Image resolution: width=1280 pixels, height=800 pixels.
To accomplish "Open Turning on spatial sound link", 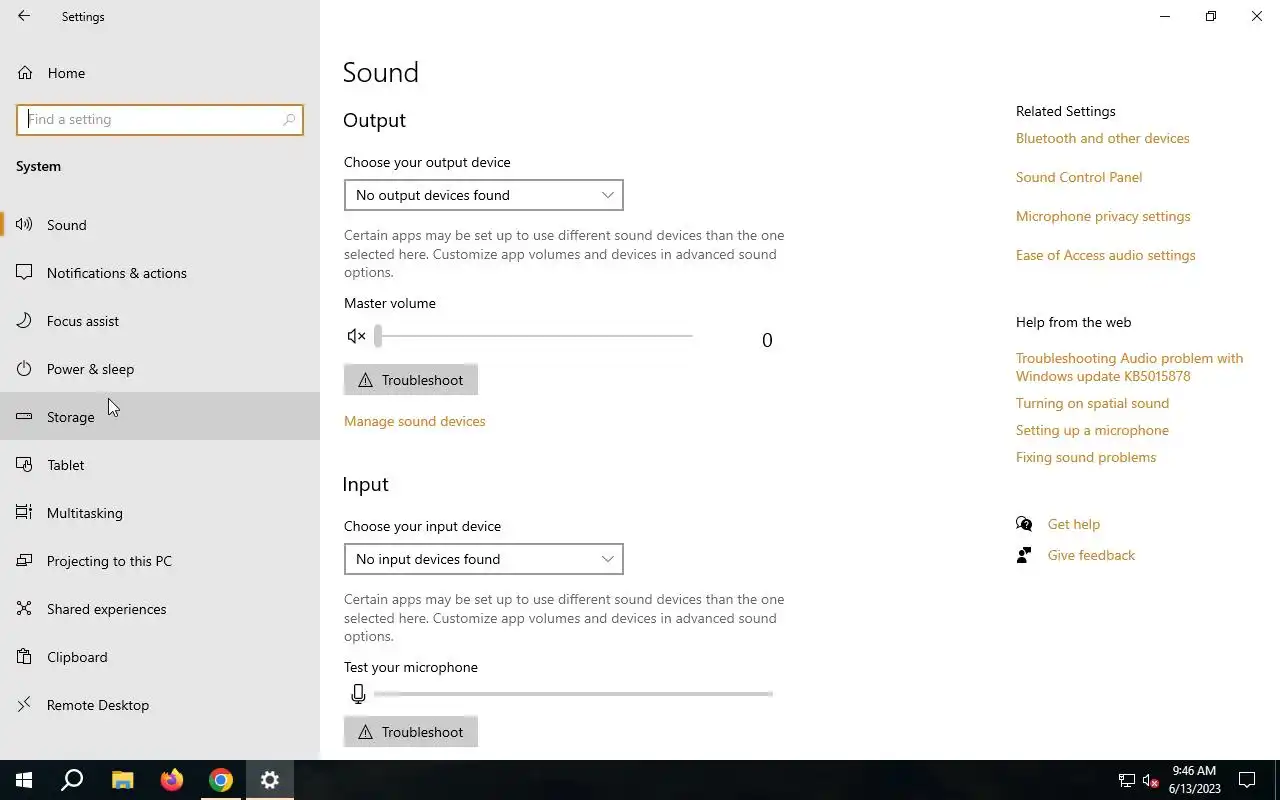I will (x=1092, y=403).
